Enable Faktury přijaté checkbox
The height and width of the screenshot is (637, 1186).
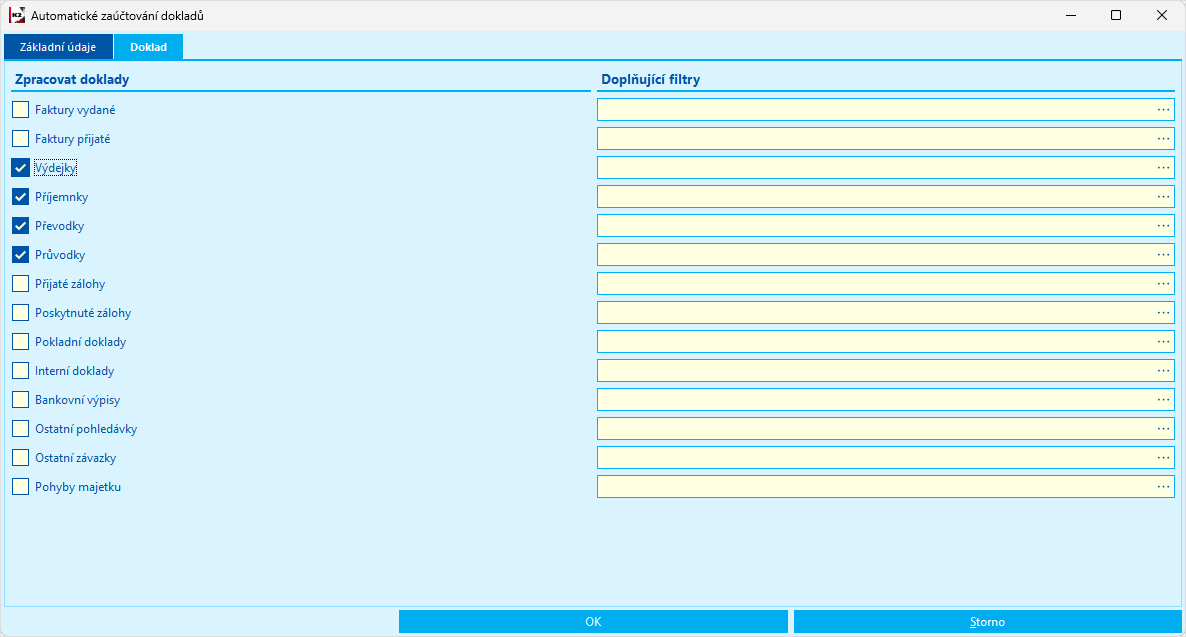coord(20,138)
